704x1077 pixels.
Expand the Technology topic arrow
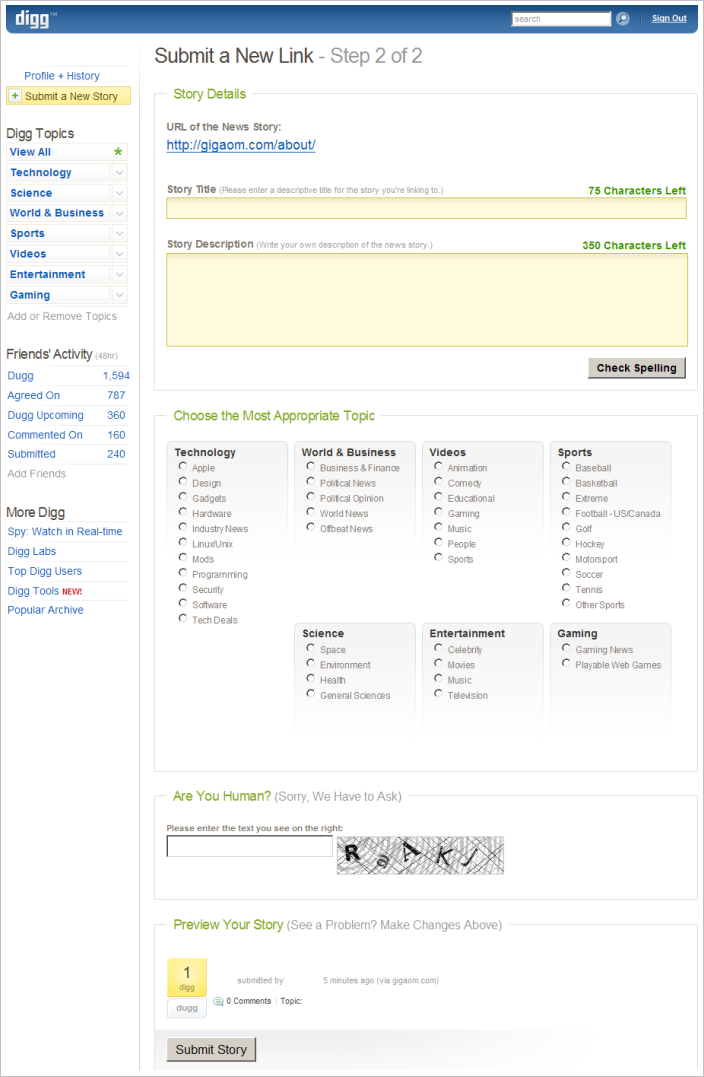click(x=120, y=172)
